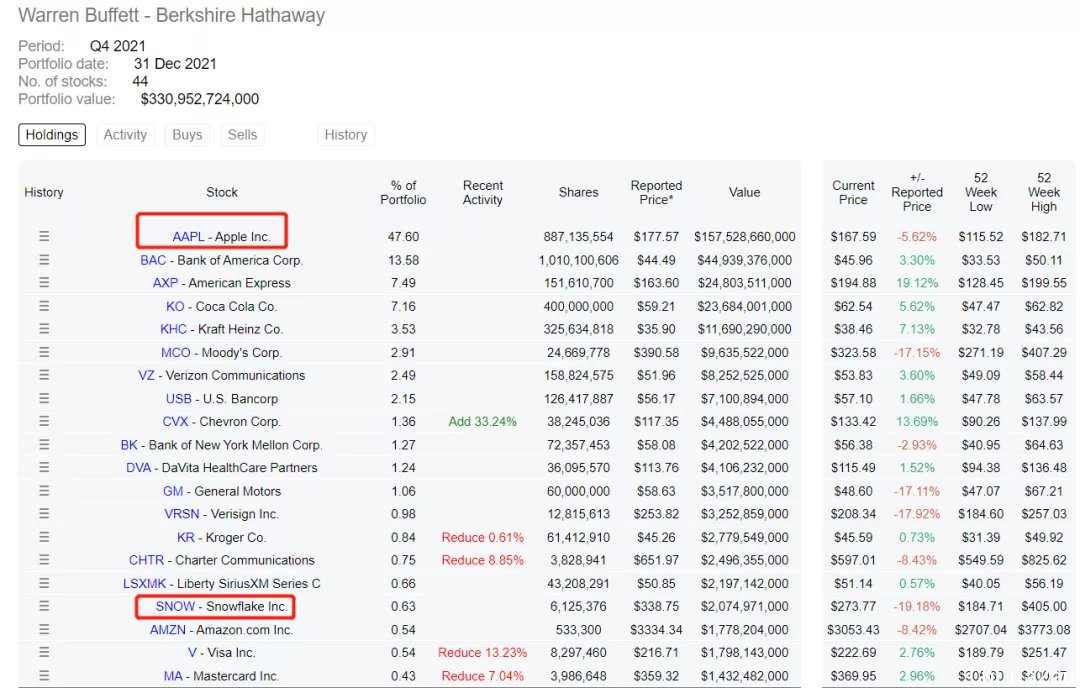Open history icon for Chevron Corp. row
Viewport: 1080px width, 688px height.
pyautogui.click(x=44, y=421)
